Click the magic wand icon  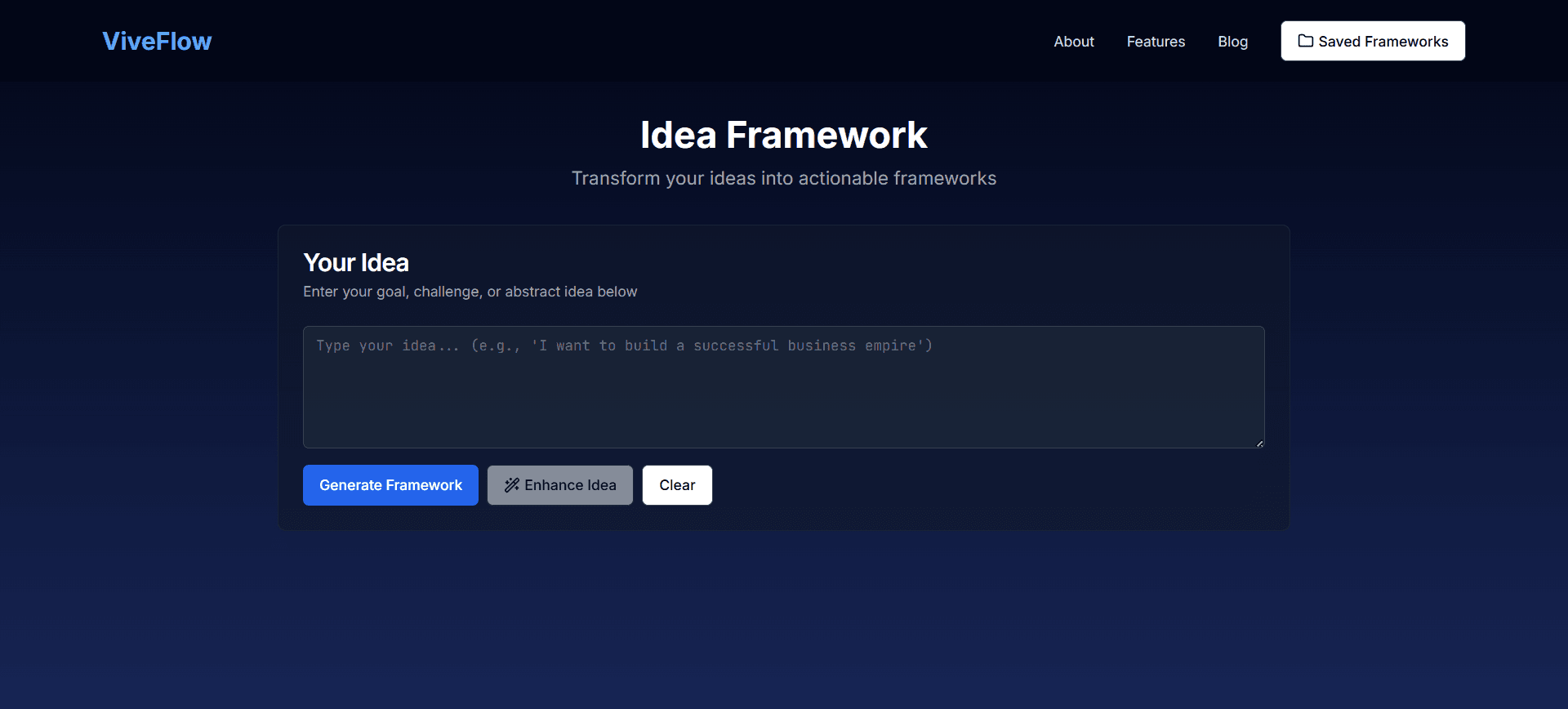(512, 485)
